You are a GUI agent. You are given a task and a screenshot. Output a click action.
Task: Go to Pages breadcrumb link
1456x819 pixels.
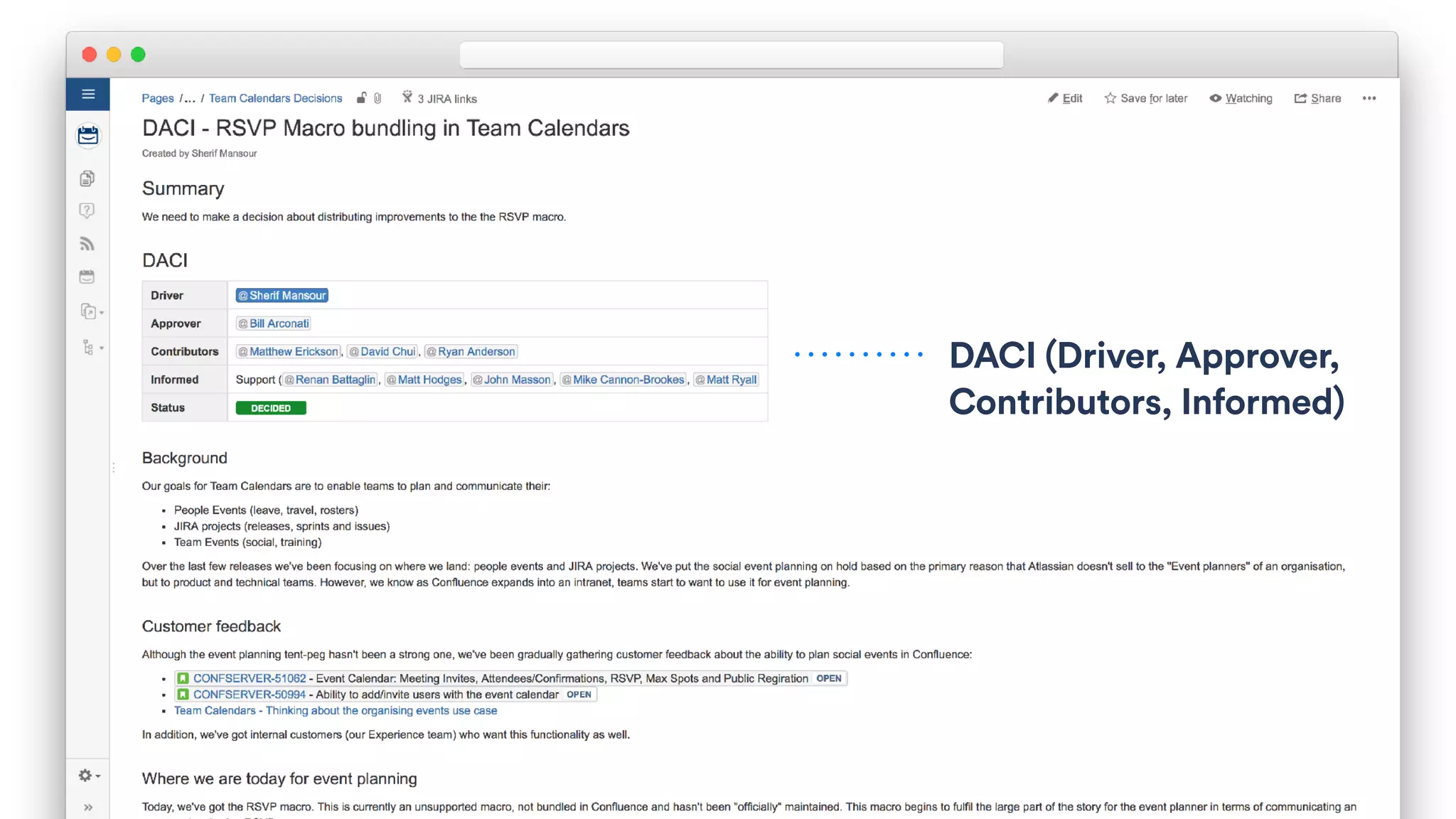158,98
